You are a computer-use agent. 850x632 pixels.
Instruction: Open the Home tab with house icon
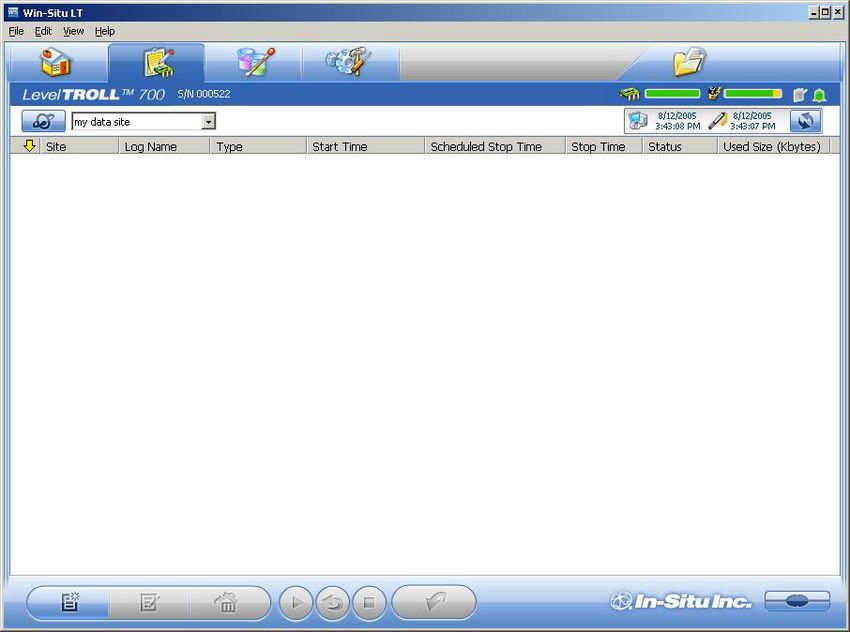click(56, 62)
